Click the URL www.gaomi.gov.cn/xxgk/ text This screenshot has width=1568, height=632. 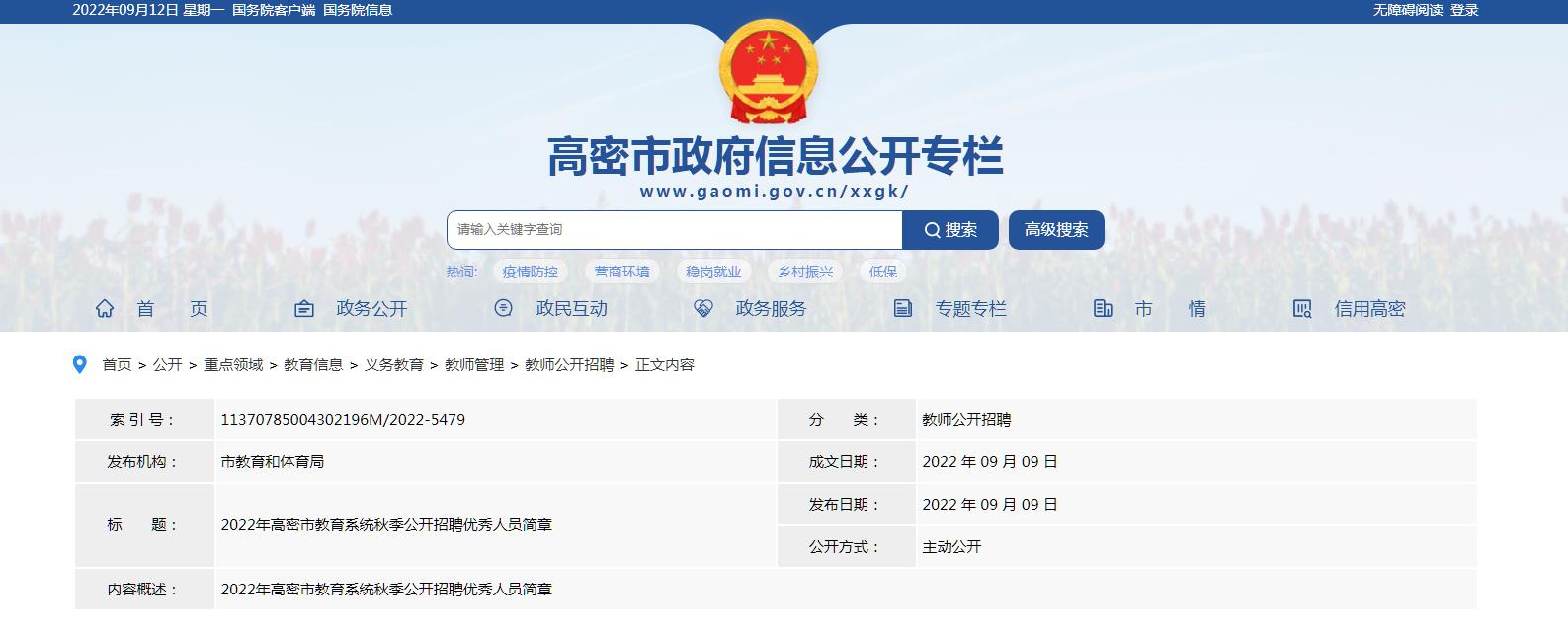(774, 192)
